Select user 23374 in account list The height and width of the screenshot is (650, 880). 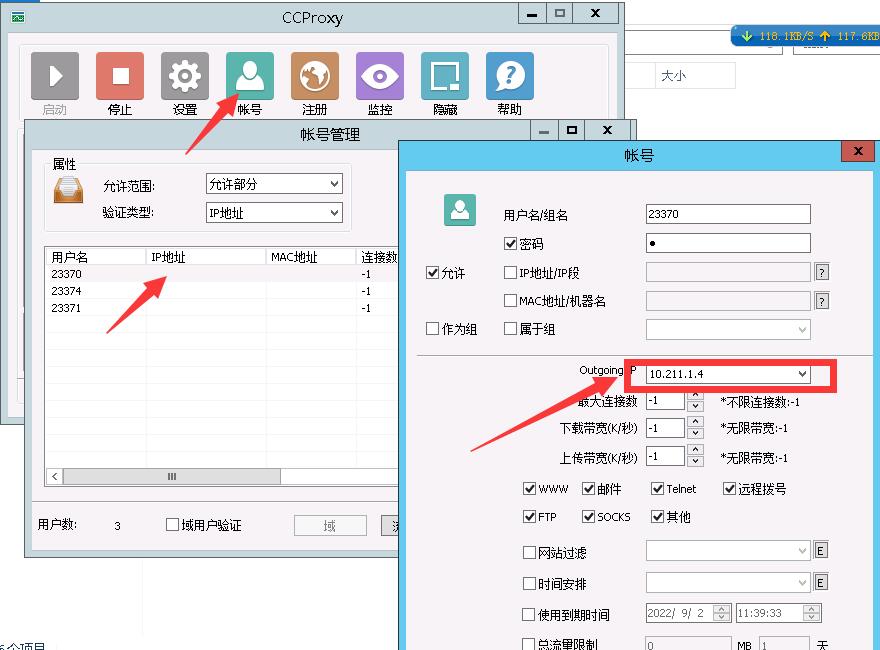click(67, 291)
